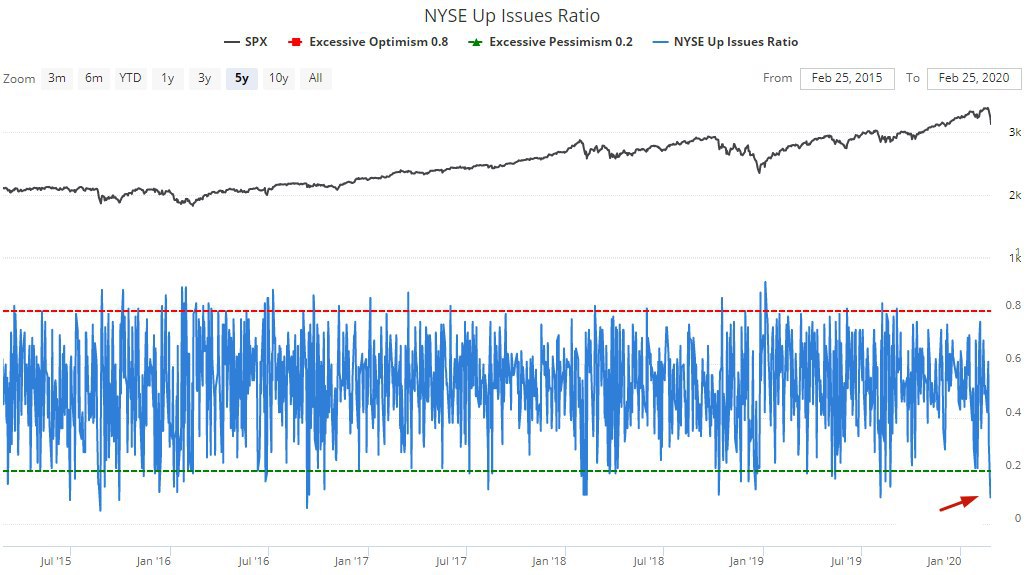Toggle Excessive Optimism 0.8 legend item
Image resolution: width=1030 pixels, height=575 pixels.
(x=368, y=41)
